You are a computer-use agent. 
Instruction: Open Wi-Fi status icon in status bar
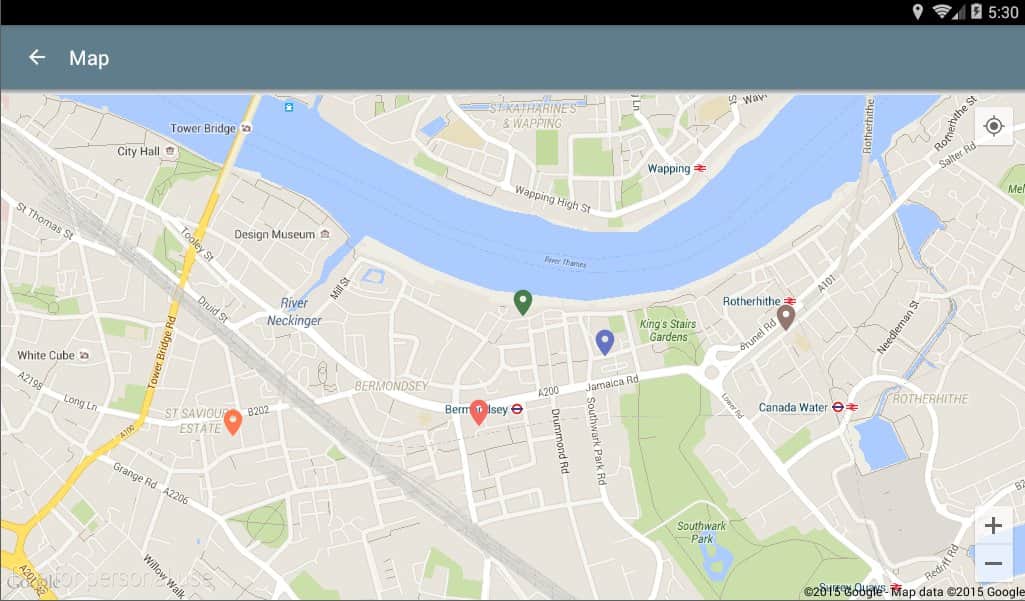tap(941, 12)
